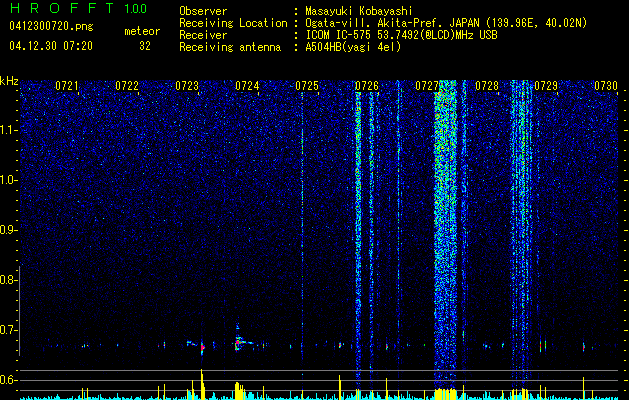The width and height of the screenshot is (629, 400).
Task: Click time marker 0730
Action: (606, 85)
